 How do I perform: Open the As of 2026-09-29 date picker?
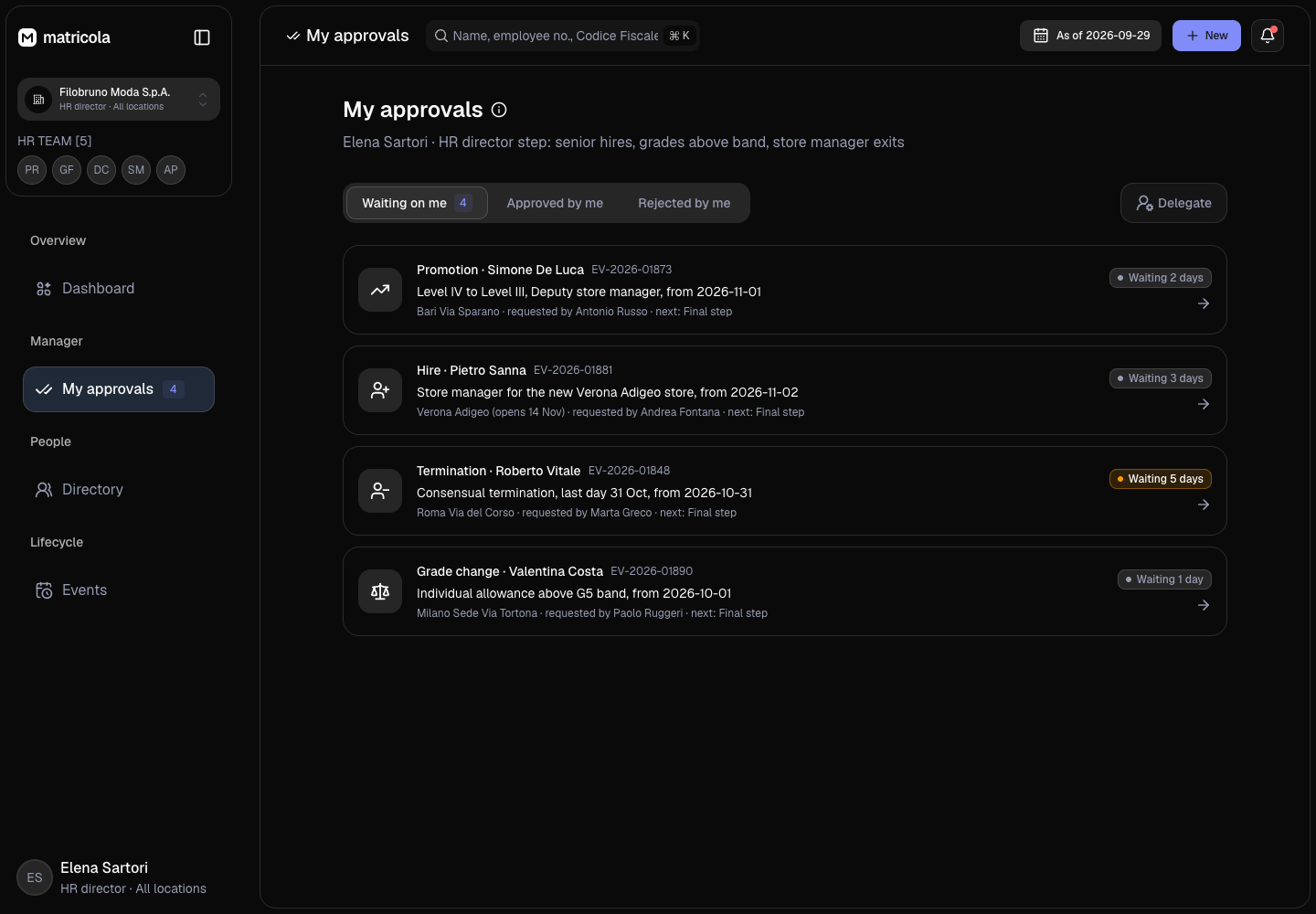[x=1090, y=36]
